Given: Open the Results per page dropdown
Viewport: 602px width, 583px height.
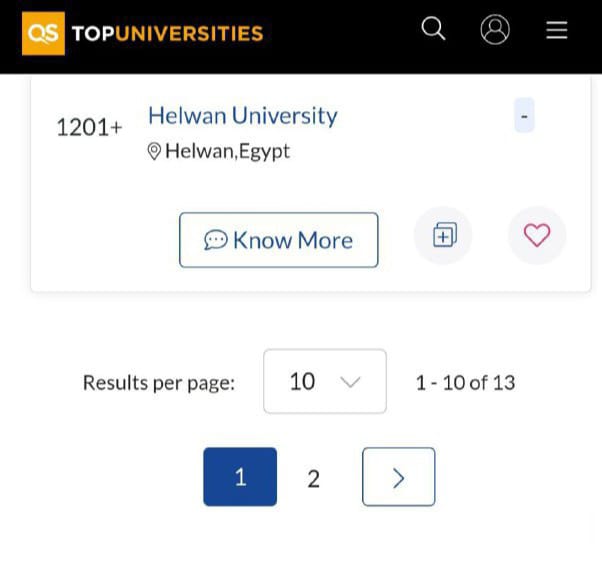Looking at the screenshot, I should pyautogui.click(x=324, y=381).
